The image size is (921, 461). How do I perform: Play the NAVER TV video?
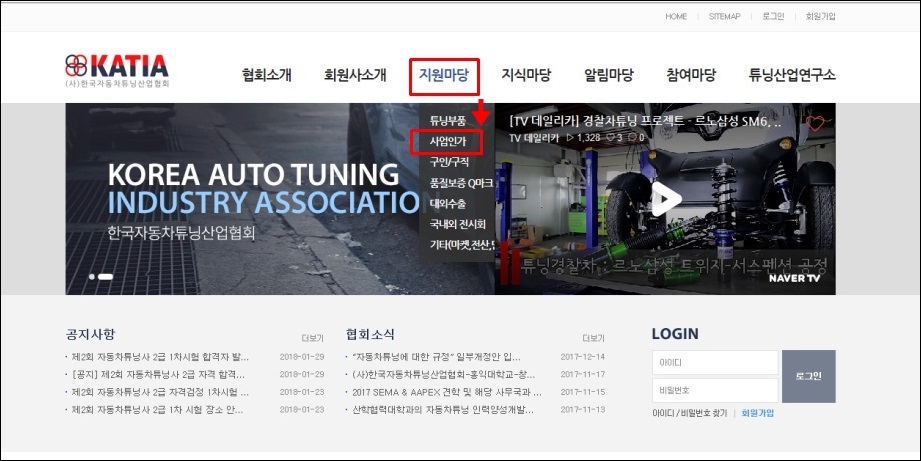click(x=665, y=200)
